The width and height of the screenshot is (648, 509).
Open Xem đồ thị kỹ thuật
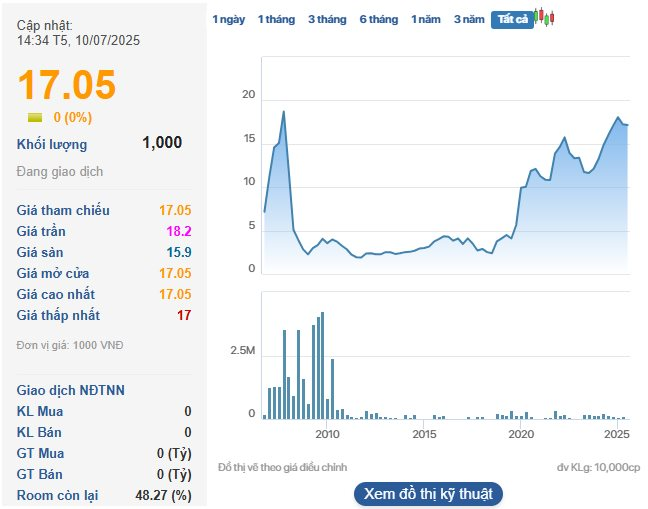click(428, 494)
